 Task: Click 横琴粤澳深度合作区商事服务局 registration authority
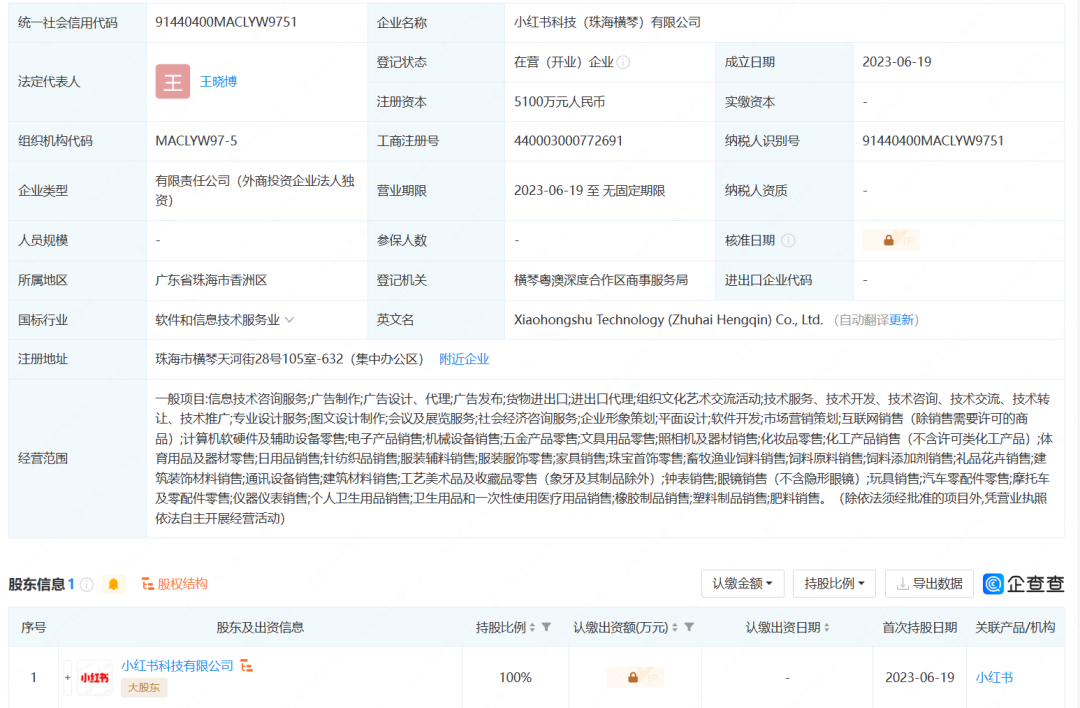point(601,280)
